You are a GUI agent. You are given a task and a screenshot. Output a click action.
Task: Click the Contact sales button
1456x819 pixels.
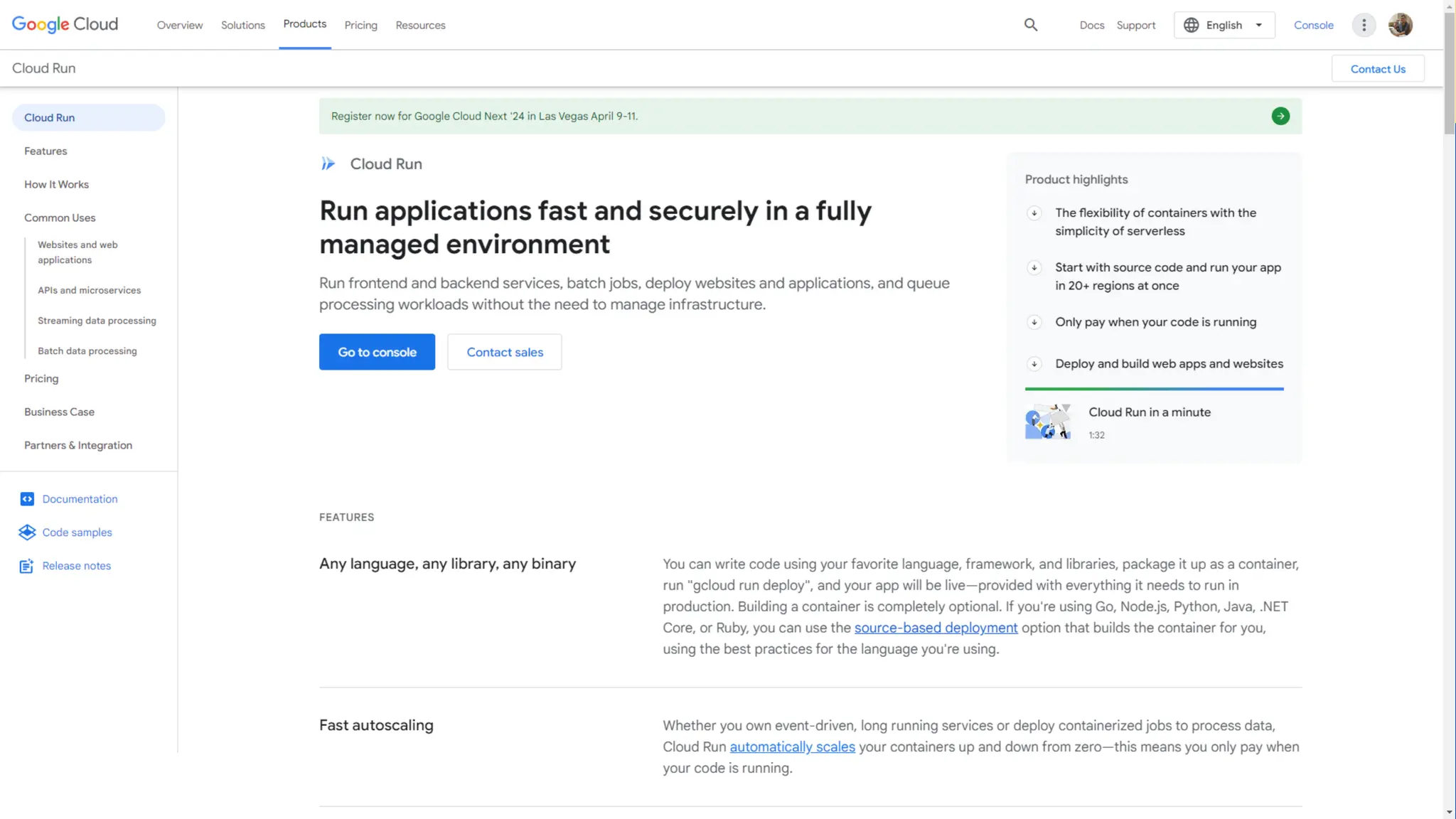(505, 352)
